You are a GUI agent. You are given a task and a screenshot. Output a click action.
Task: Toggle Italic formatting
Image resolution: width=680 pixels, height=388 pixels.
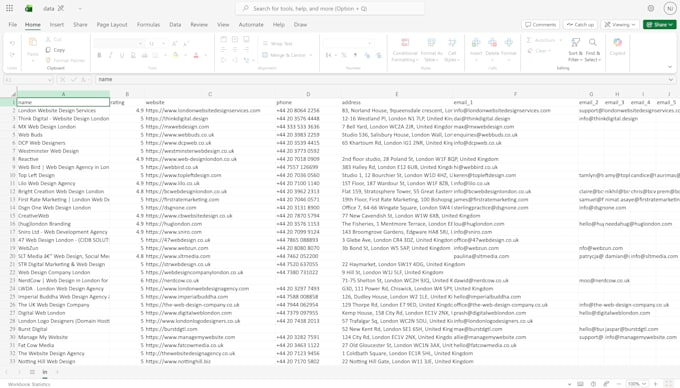(x=111, y=55)
